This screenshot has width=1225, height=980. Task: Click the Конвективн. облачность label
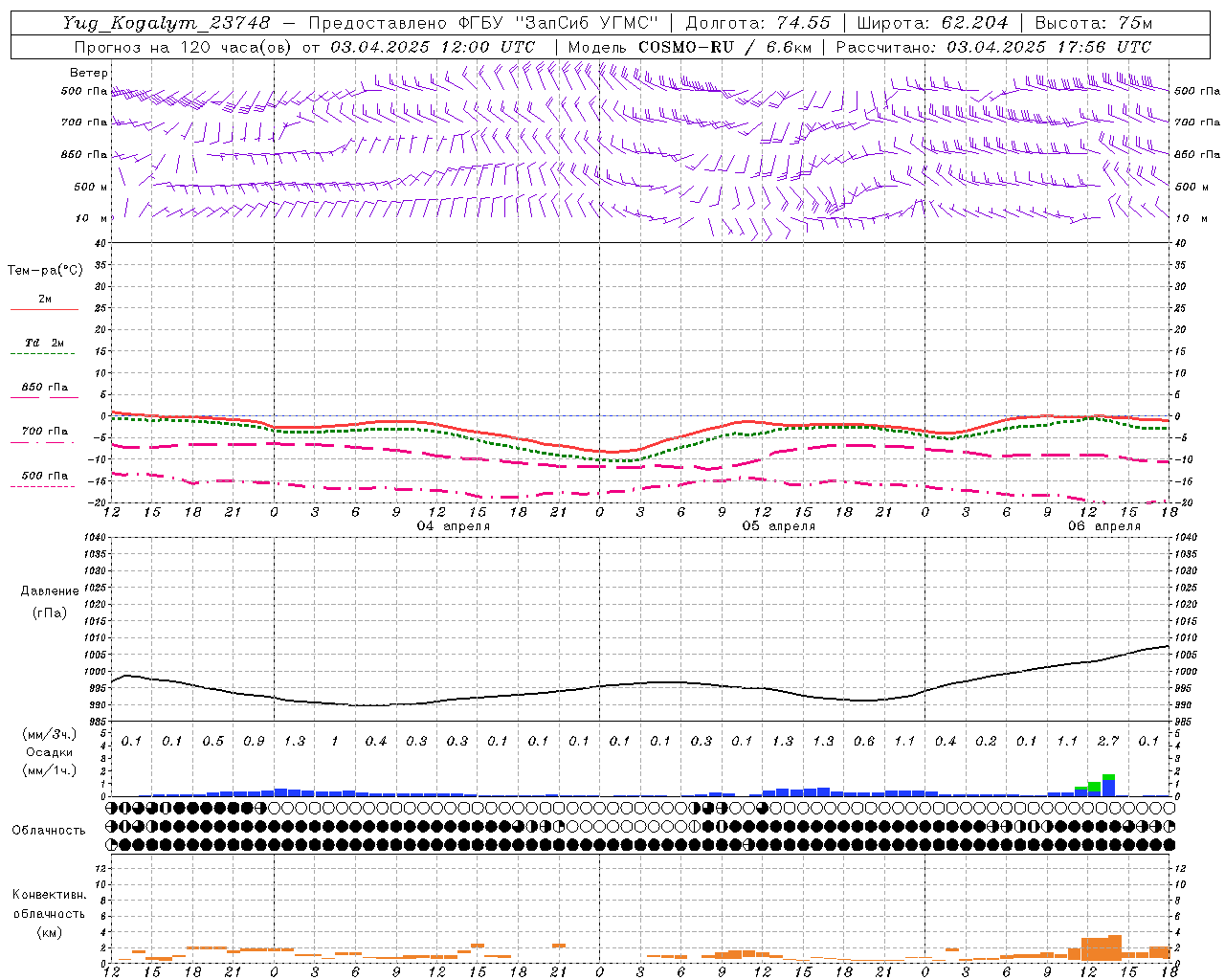(49, 904)
